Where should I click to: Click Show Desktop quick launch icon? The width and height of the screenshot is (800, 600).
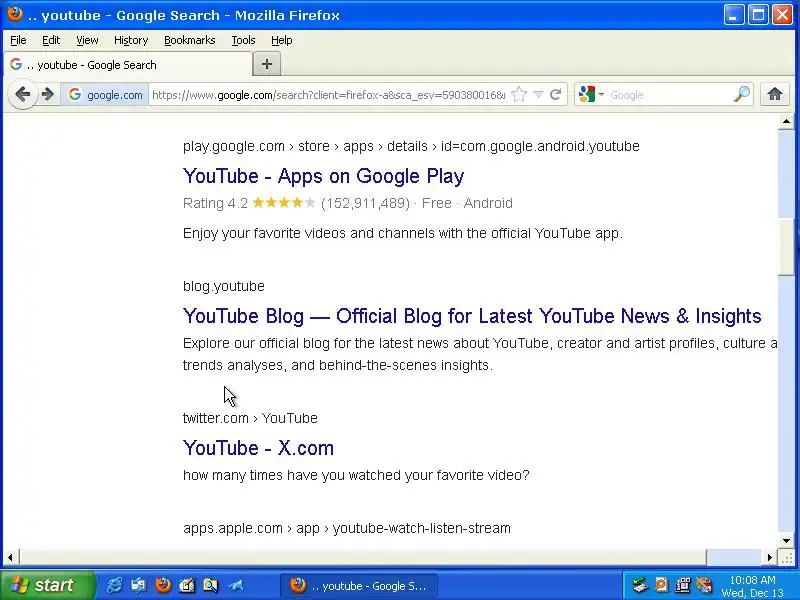(x=138, y=585)
